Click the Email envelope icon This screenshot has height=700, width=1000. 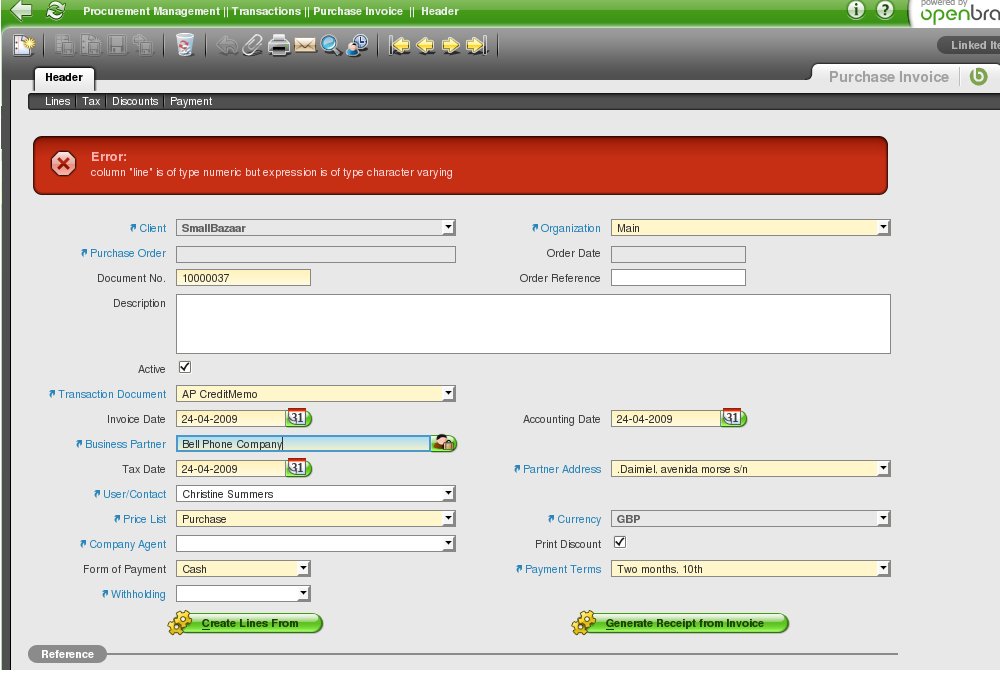pyautogui.click(x=305, y=45)
